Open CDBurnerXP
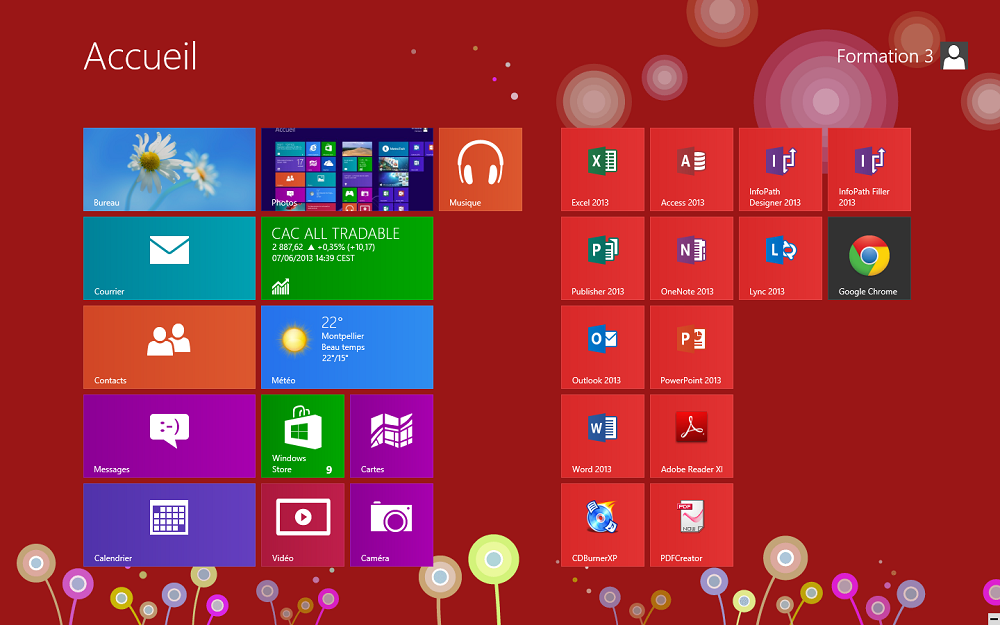The width and height of the screenshot is (1000, 625). (603, 524)
